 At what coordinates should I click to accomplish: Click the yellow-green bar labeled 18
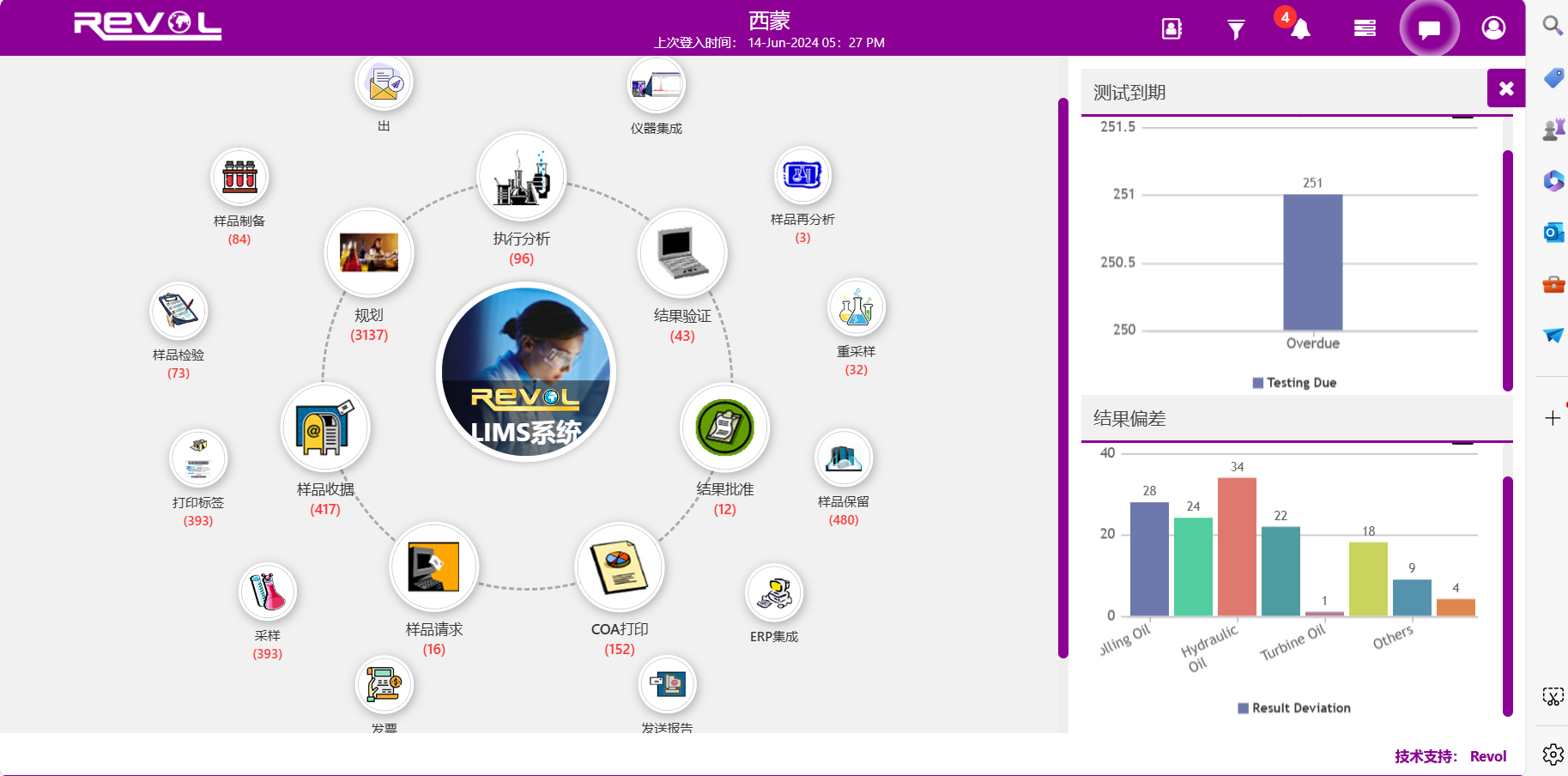click(1368, 579)
